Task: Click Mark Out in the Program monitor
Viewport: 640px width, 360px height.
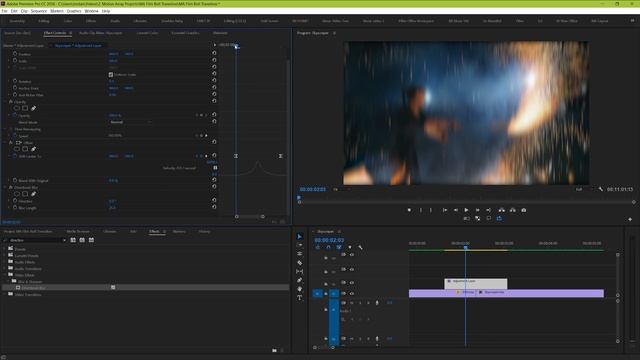Action: (x=431, y=210)
